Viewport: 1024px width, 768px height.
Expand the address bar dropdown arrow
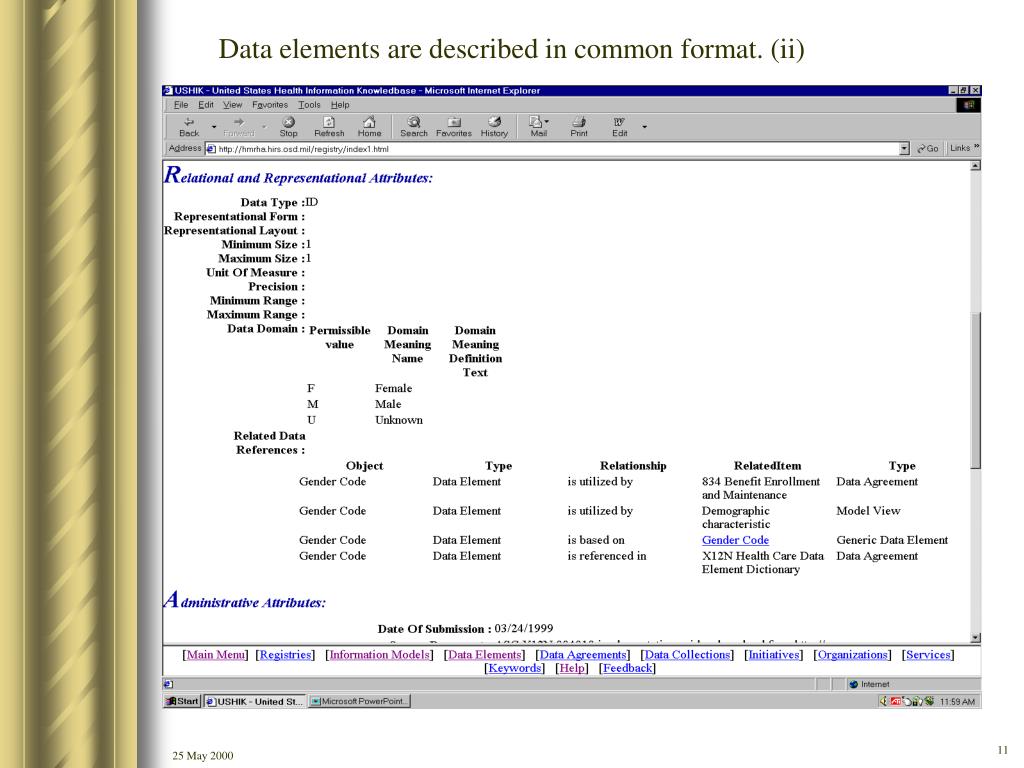pos(904,149)
